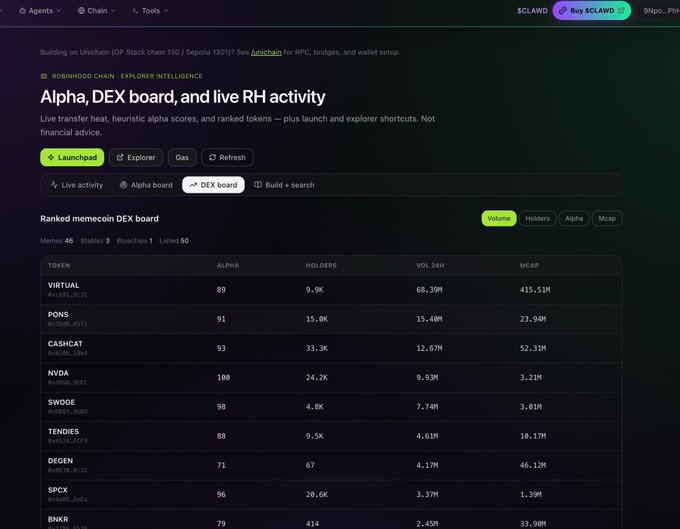Click DEGEN holders value 67
Screen dimensions: 680x529
point(310,465)
